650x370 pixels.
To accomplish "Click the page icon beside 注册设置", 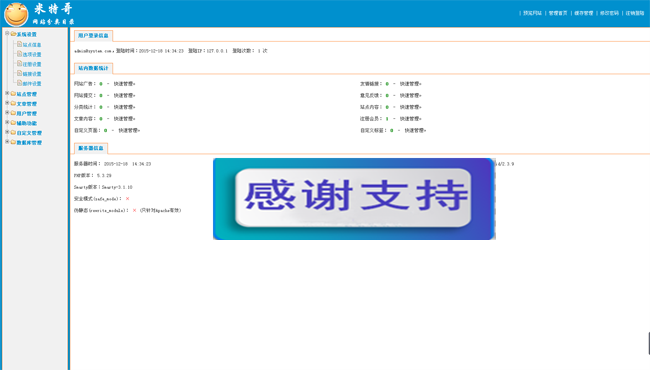I will pos(19,63).
